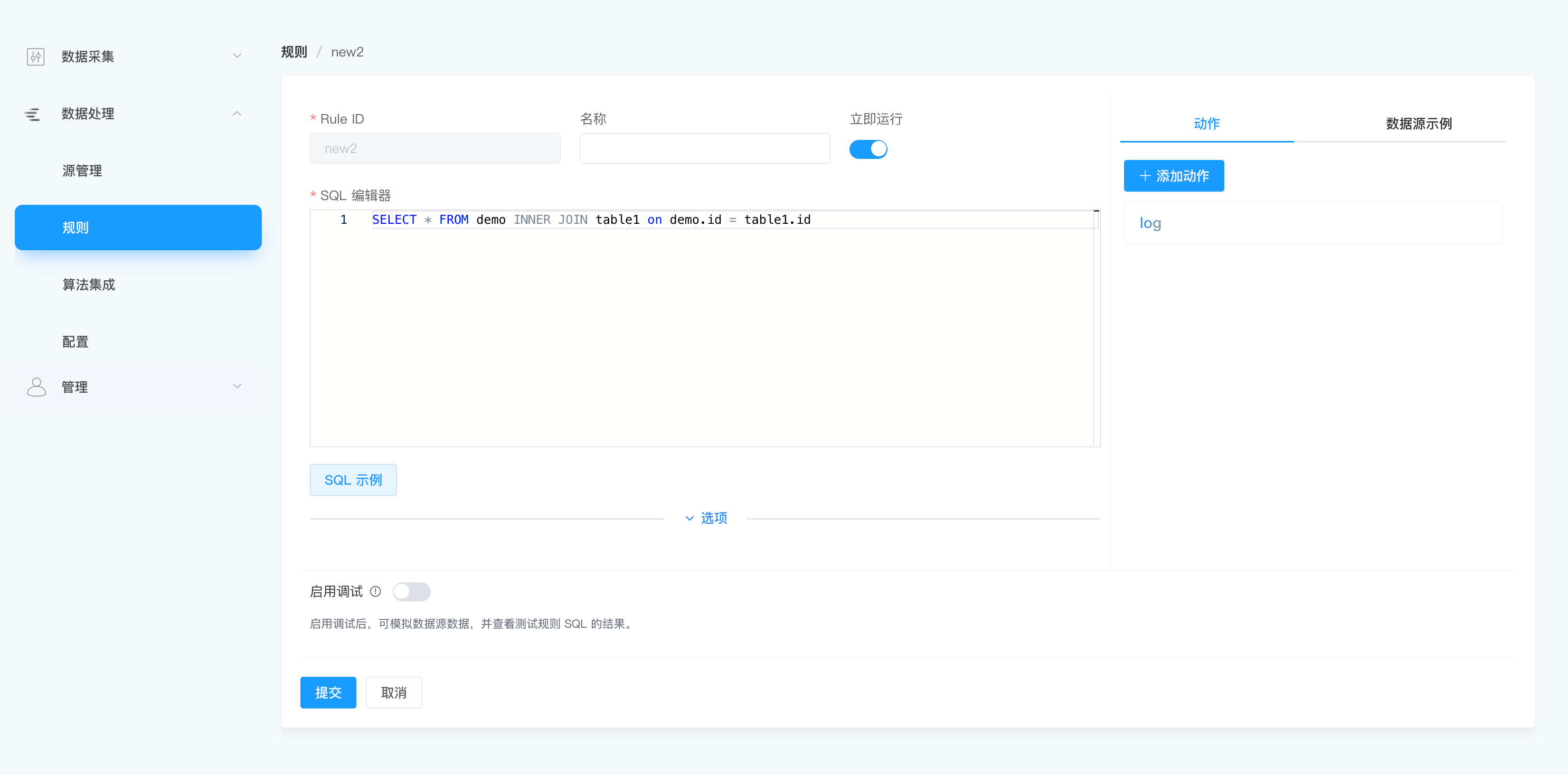1568x775 pixels.
Task: Expand the 数据采集 menu chevron
Action: (237, 56)
